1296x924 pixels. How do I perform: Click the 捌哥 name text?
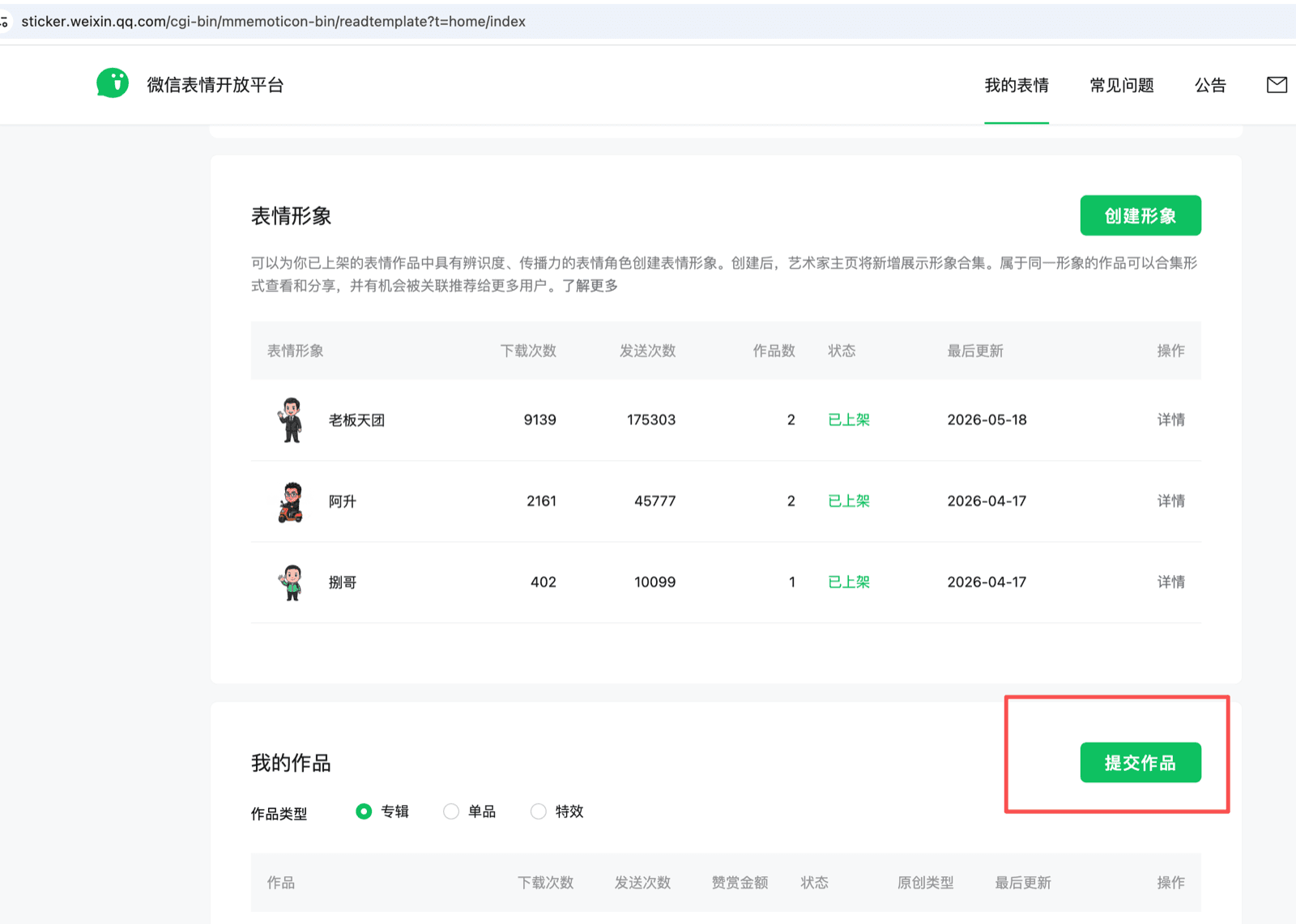(x=343, y=582)
